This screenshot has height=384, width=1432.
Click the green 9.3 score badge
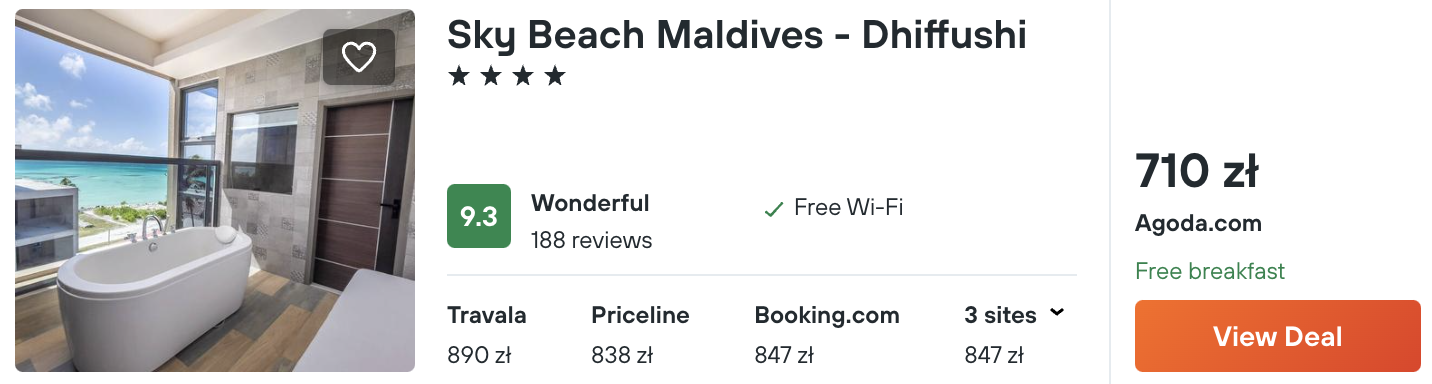[479, 216]
